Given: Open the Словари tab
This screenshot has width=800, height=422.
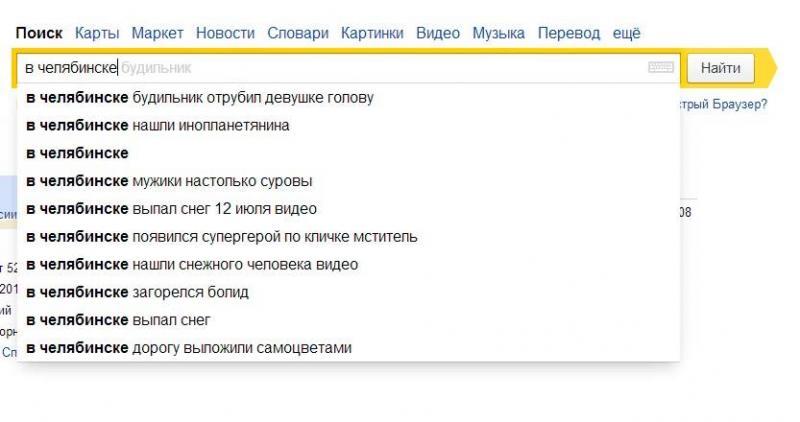Looking at the screenshot, I should click(298, 33).
